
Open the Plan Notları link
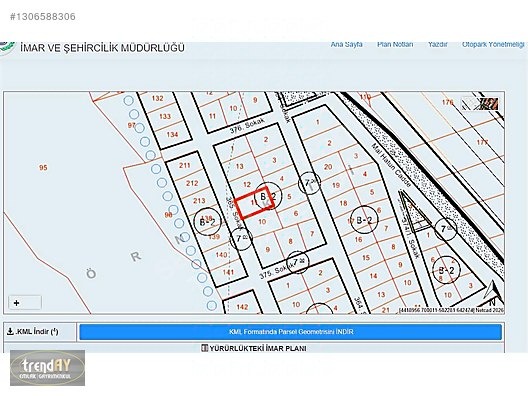click(395, 44)
